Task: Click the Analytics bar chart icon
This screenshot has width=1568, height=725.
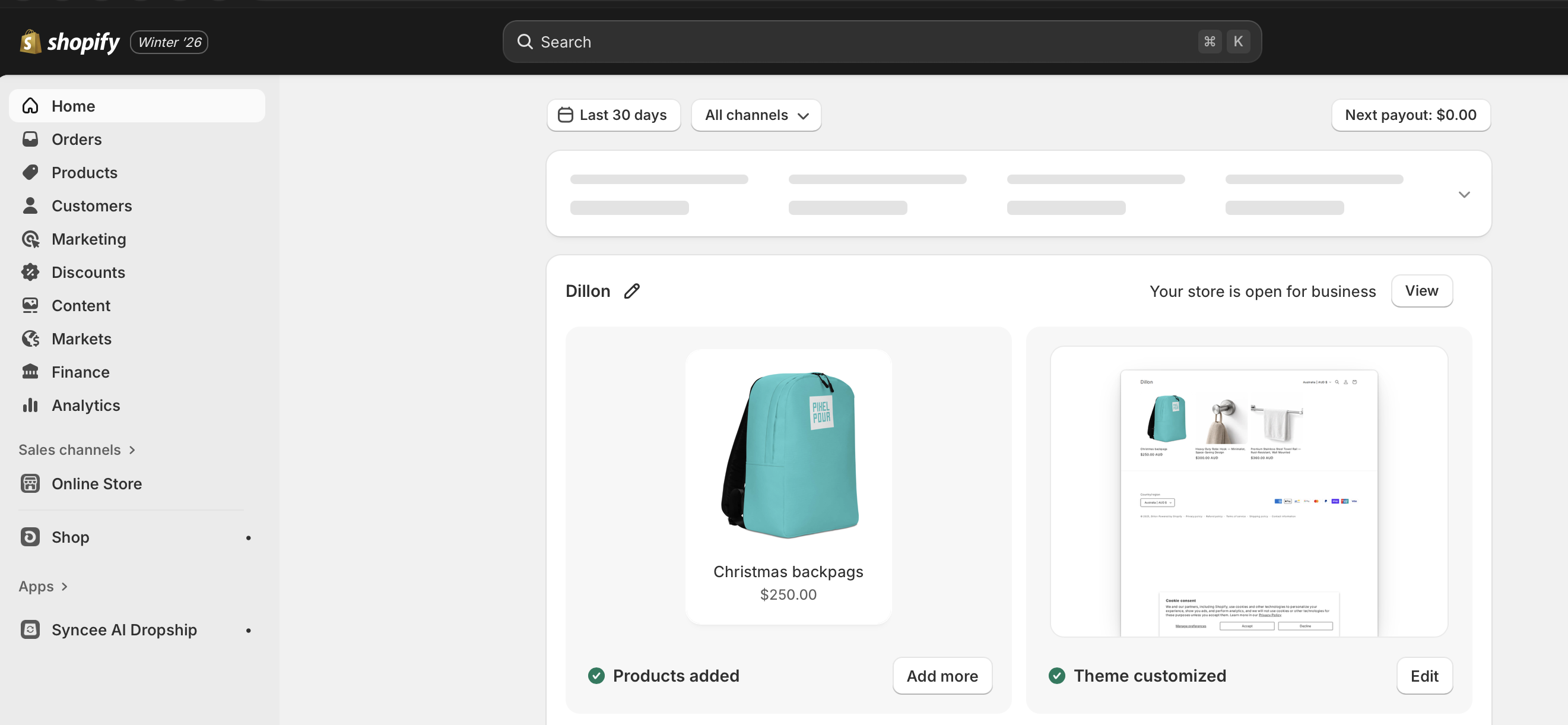Action: [x=30, y=405]
